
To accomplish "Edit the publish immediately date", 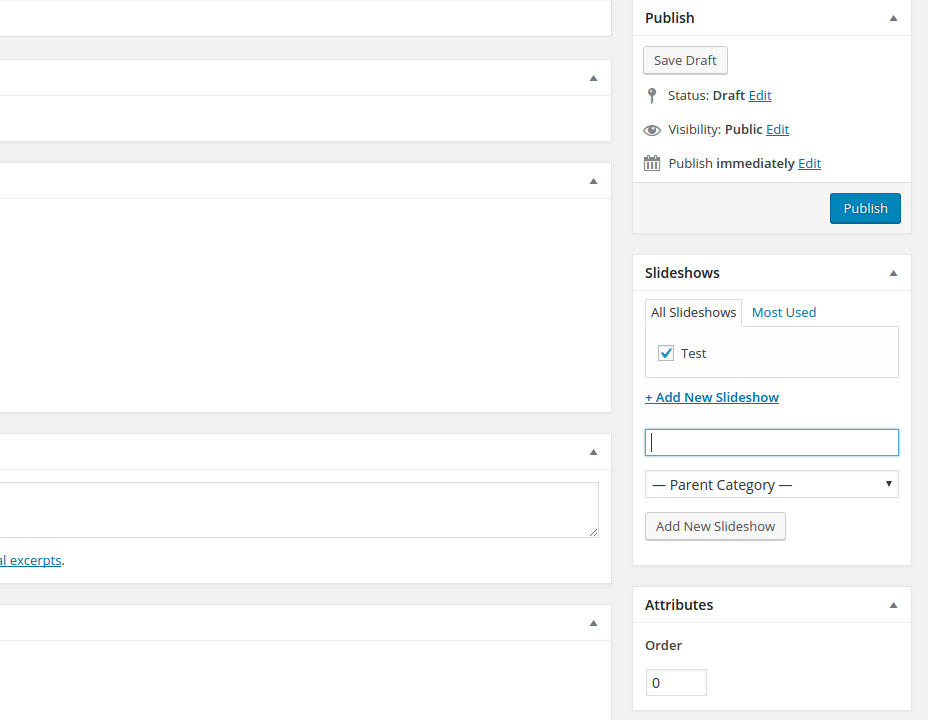I will coord(809,163).
